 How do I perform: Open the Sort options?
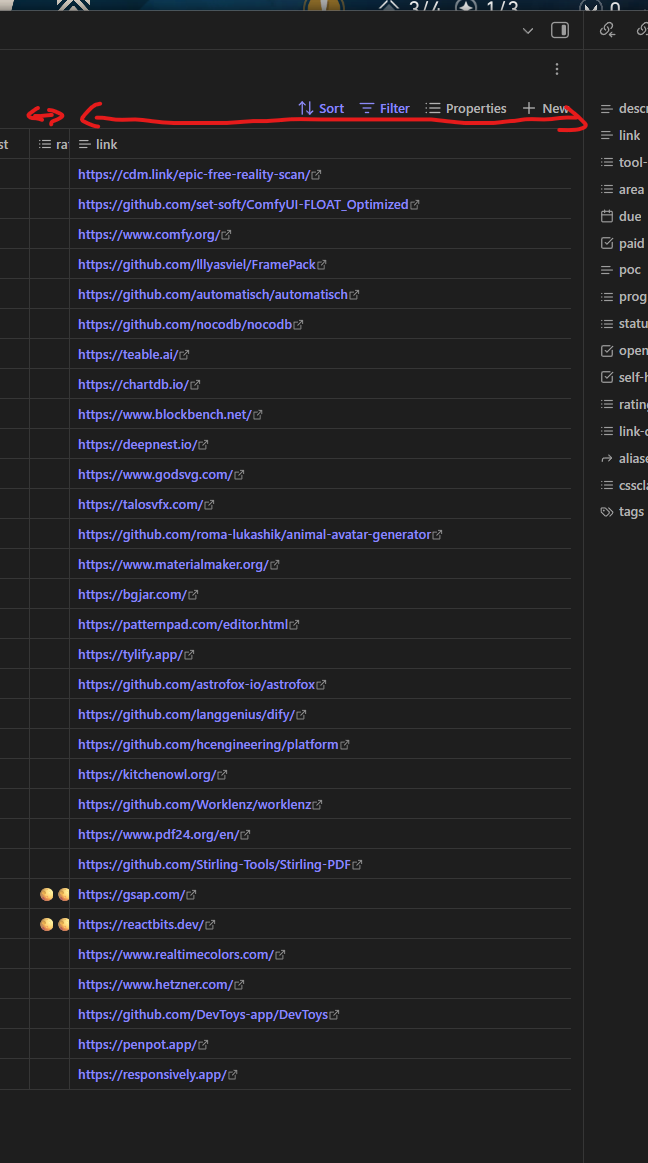(x=320, y=108)
